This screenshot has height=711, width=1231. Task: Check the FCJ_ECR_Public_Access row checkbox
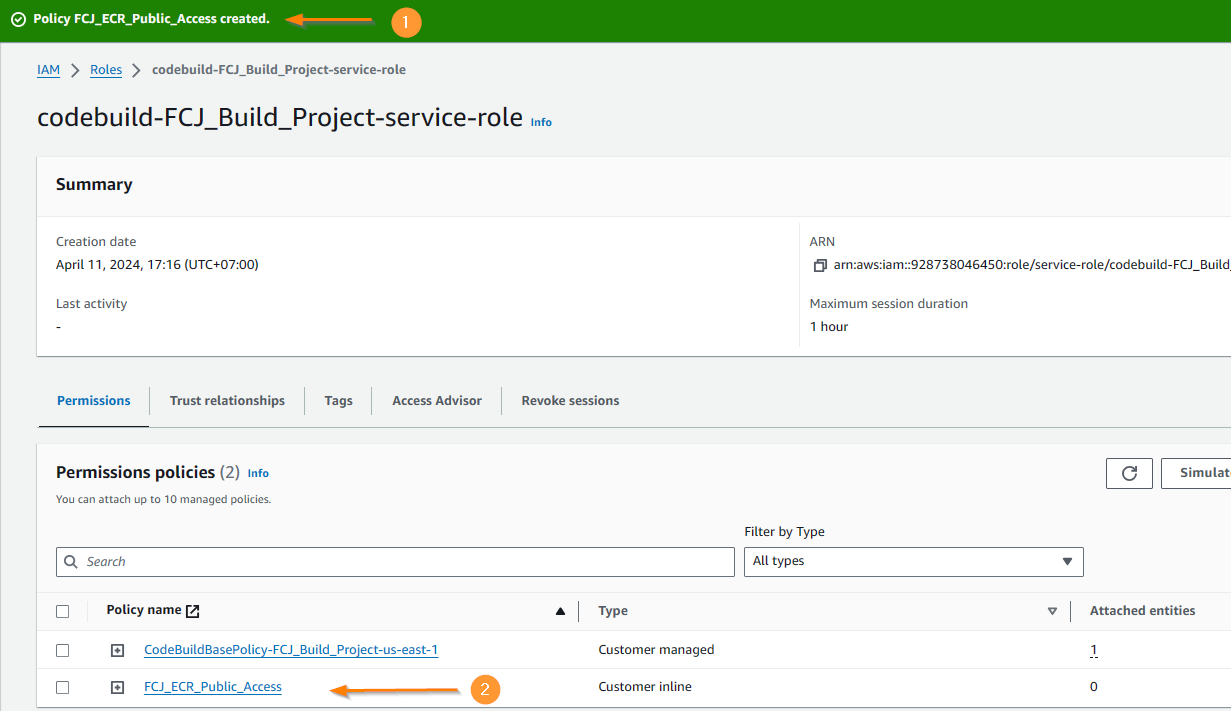click(x=63, y=687)
